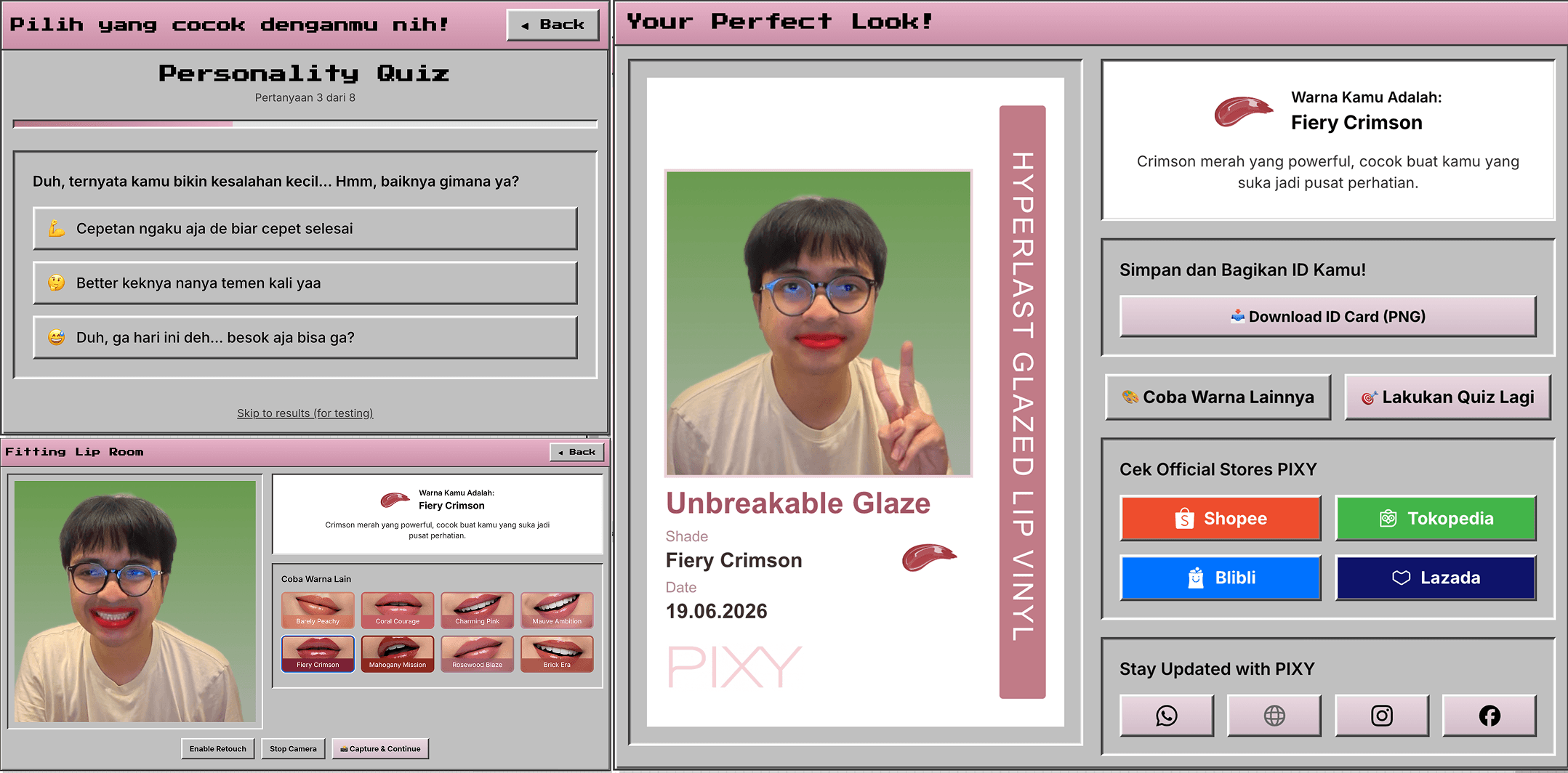Choose answer 'Cepetan ngaku aja de biar cepet selesai'
This screenshot has height=773, width=1568.
tap(305, 229)
